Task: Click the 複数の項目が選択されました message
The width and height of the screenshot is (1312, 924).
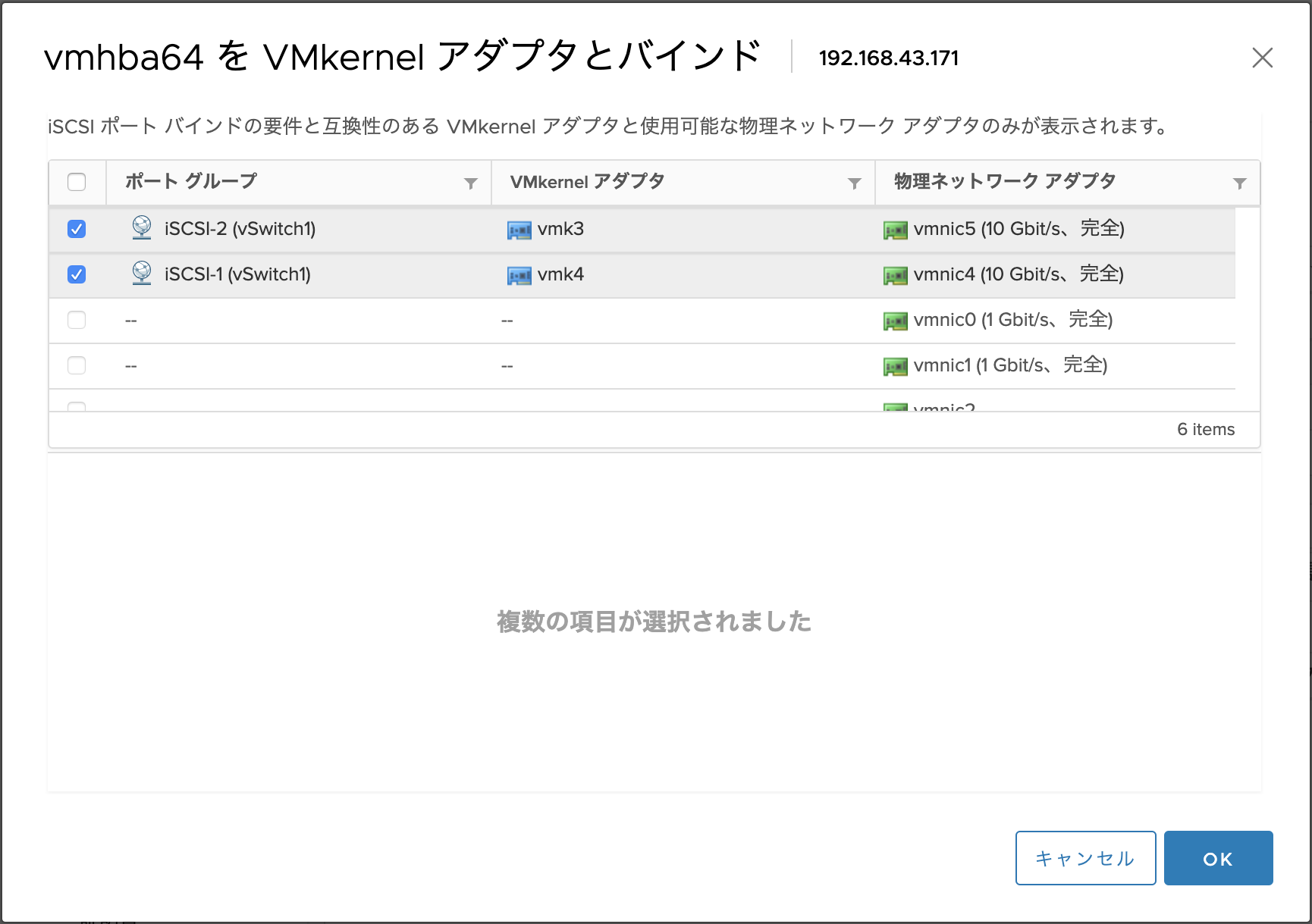Action: pyautogui.click(x=654, y=622)
